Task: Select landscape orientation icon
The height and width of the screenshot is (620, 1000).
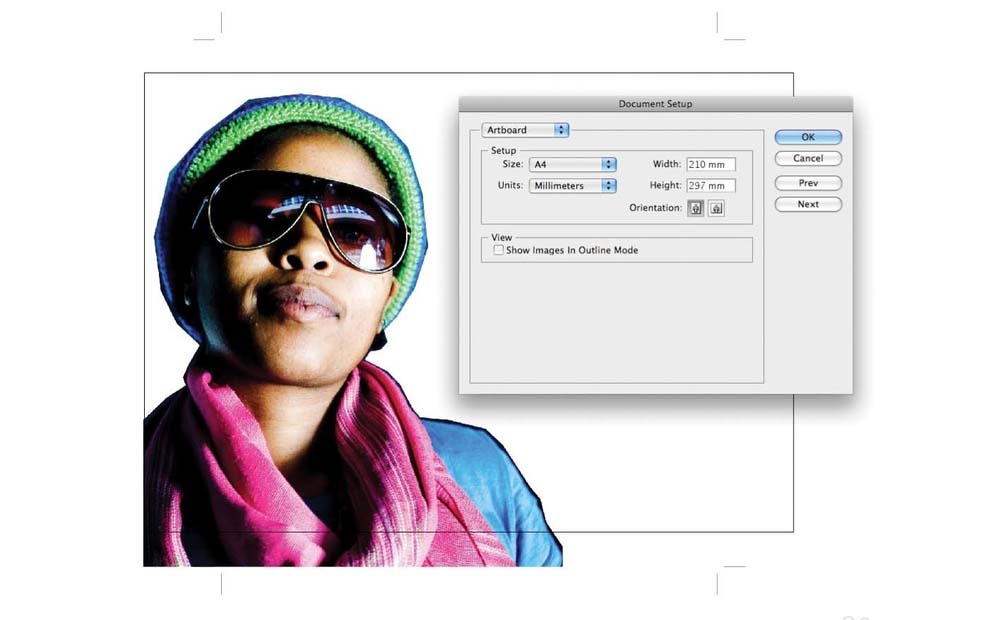Action: [x=716, y=209]
